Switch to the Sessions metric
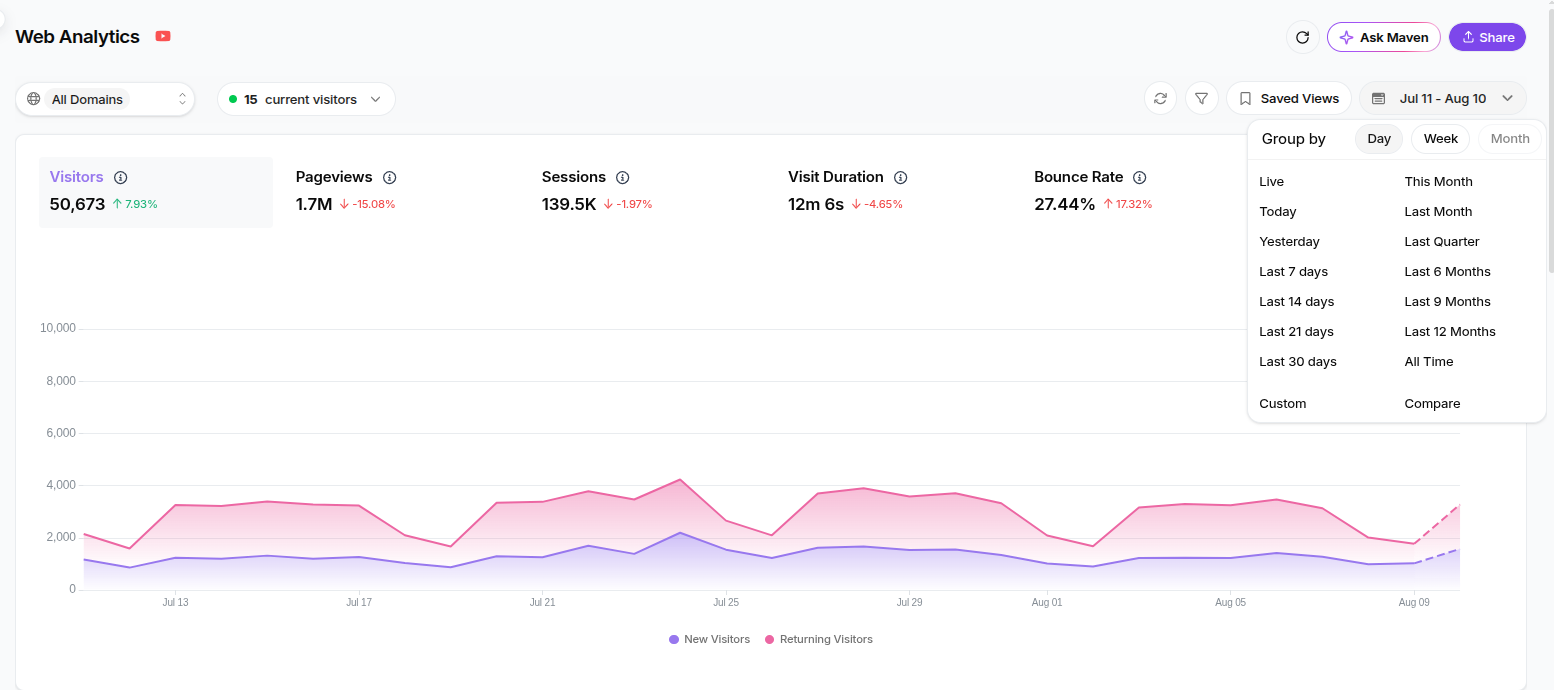 [648, 192]
